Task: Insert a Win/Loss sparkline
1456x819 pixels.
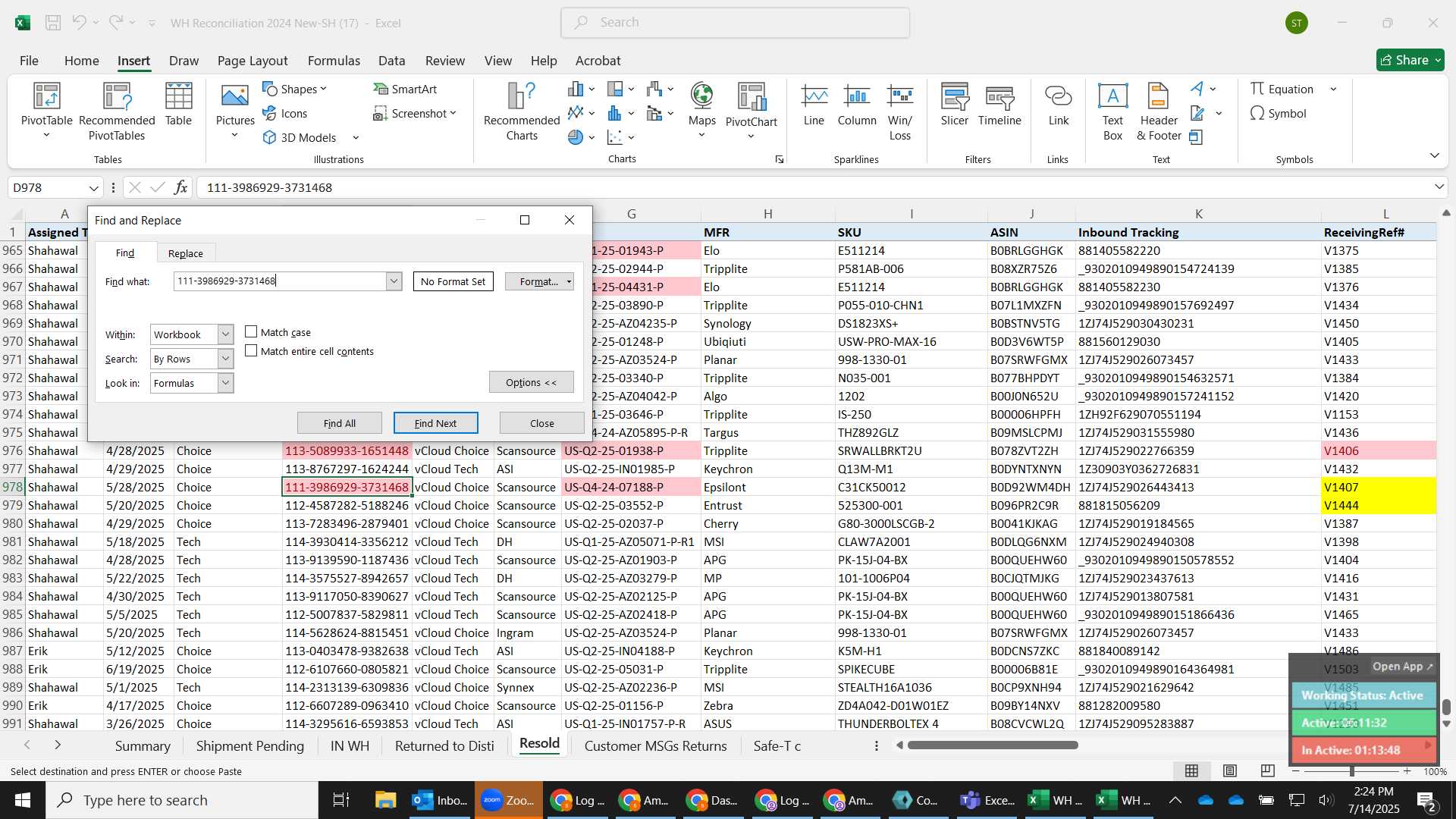Action: click(900, 111)
